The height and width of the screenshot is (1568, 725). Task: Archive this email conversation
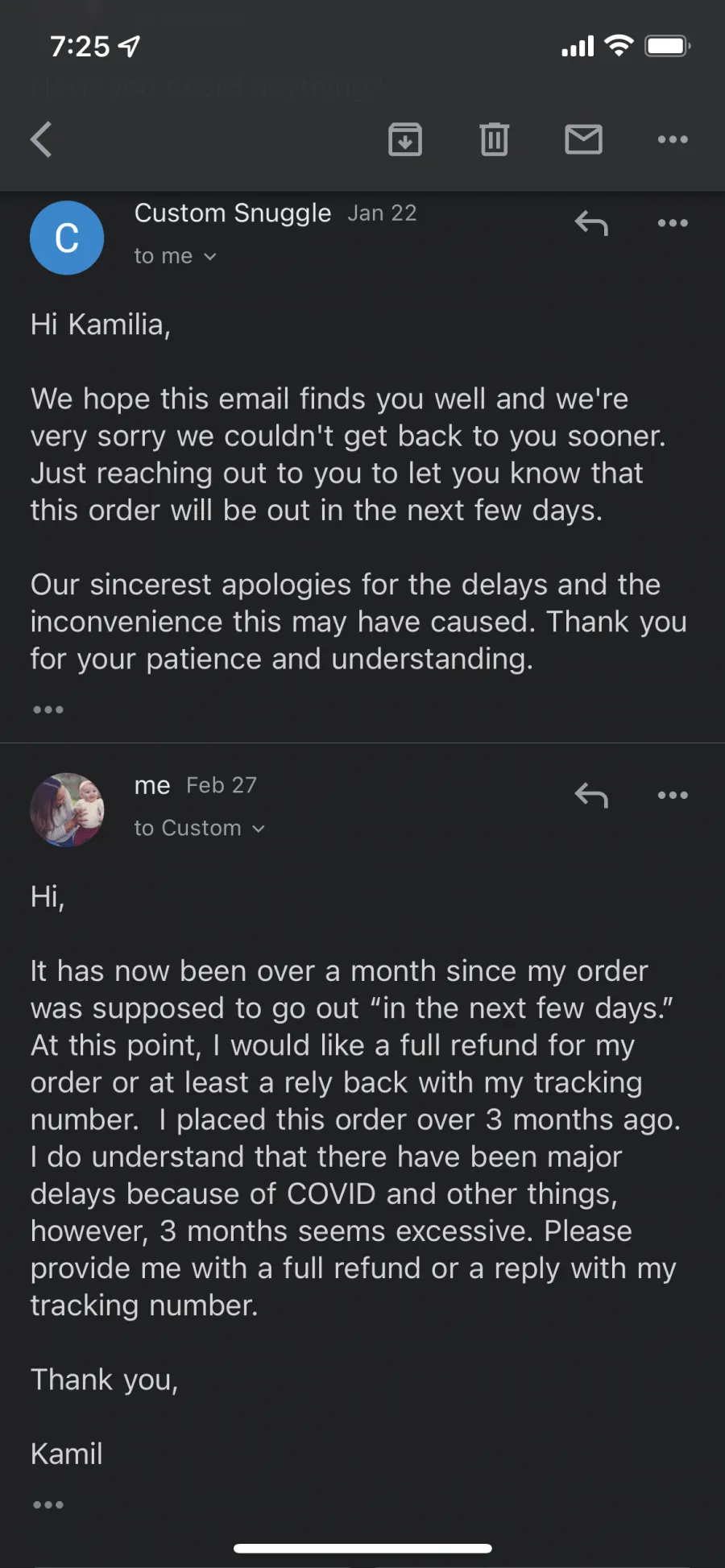pyautogui.click(x=405, y=139)
